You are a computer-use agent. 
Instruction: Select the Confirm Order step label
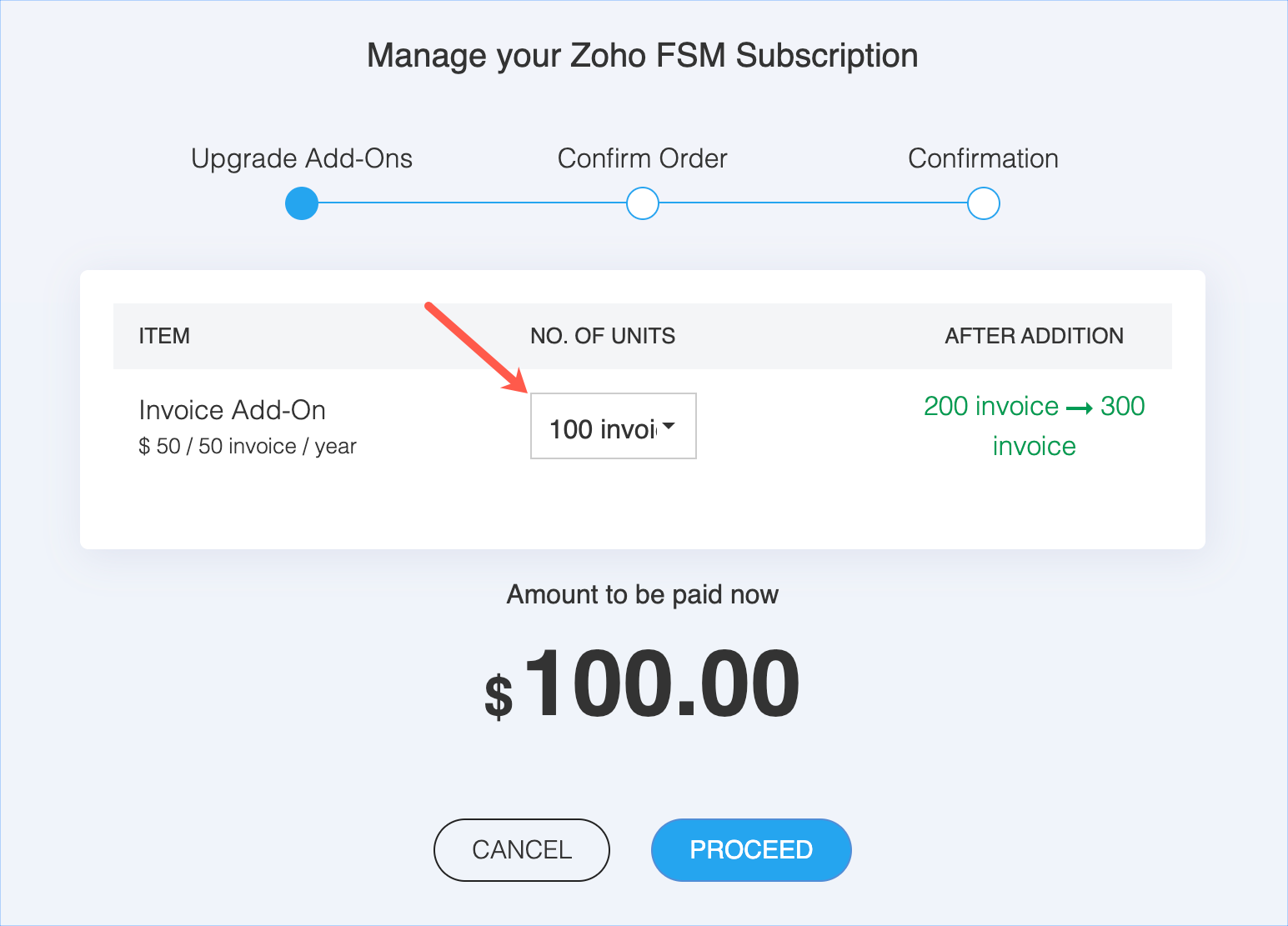point(643,158)
